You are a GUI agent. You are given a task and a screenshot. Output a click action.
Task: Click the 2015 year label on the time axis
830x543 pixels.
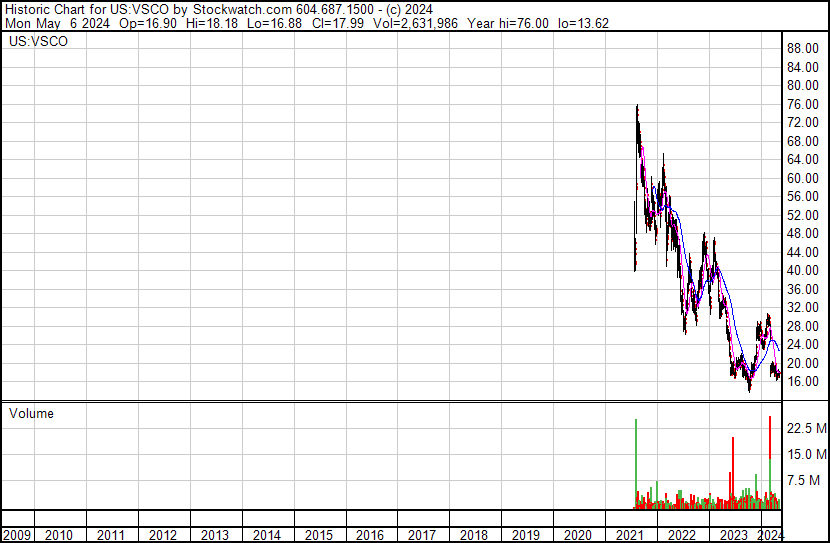[318, 535]
